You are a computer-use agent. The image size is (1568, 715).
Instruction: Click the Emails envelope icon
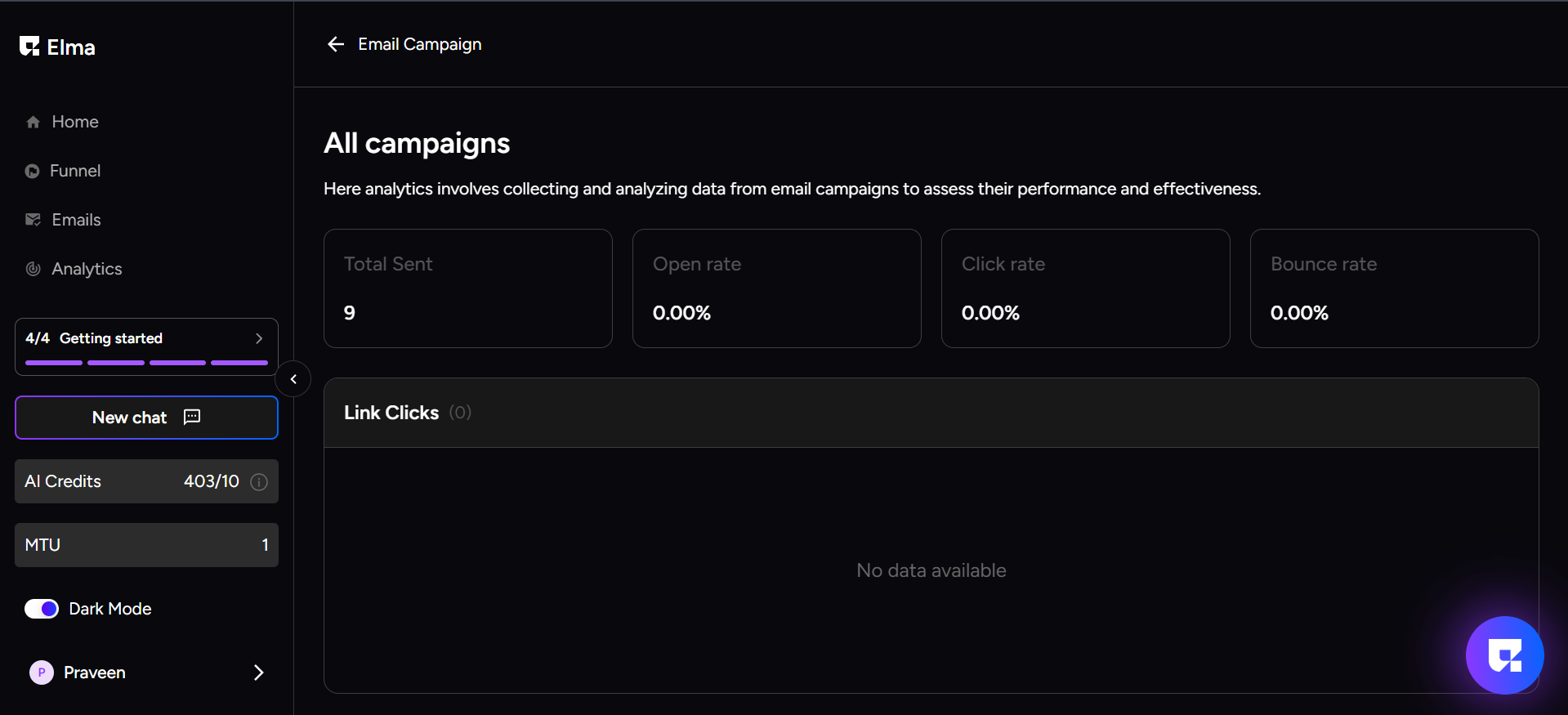pos(33,220)
